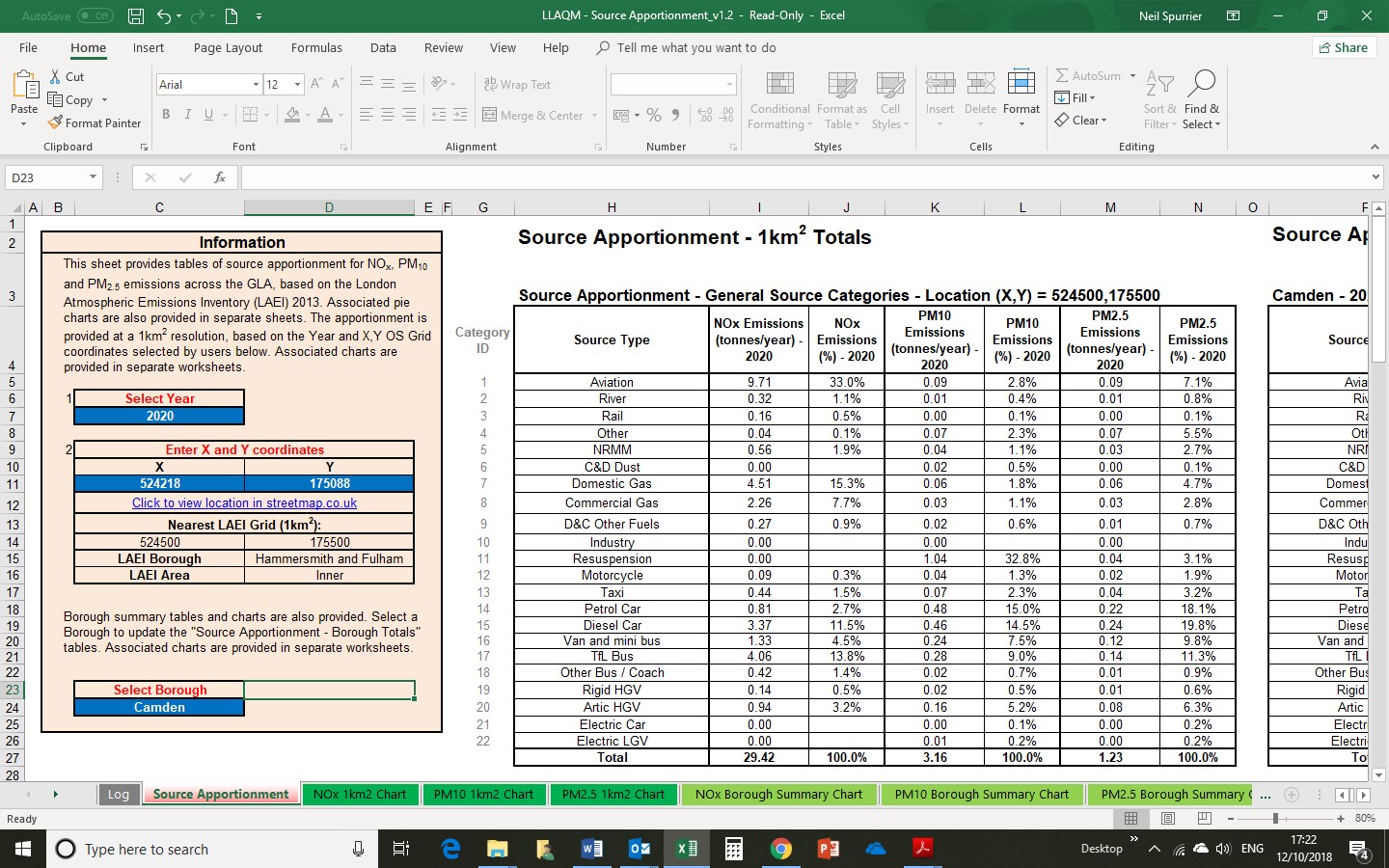The width and height of the screenshot is (1389, 868).
Task: Switch to the Insert ribbon tab
Action: tap(149, 47)
